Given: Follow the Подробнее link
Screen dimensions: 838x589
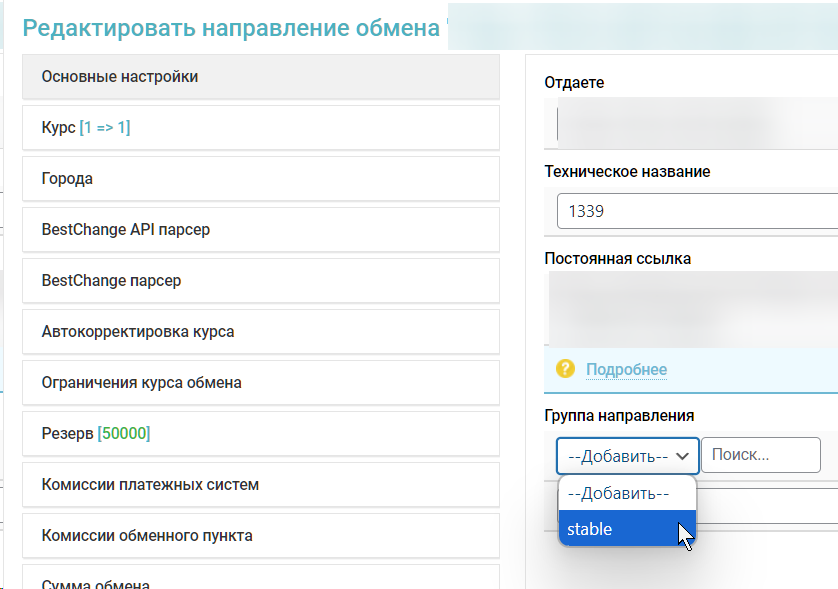Looking at the screenshot, I should 626,370.
